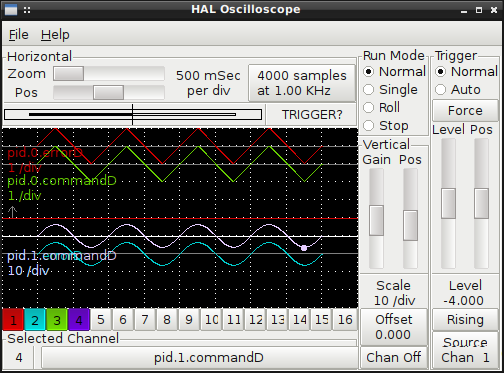This screenshot has width=504, height=373.
Task: Open the Help menu
Action: (55, 35)
